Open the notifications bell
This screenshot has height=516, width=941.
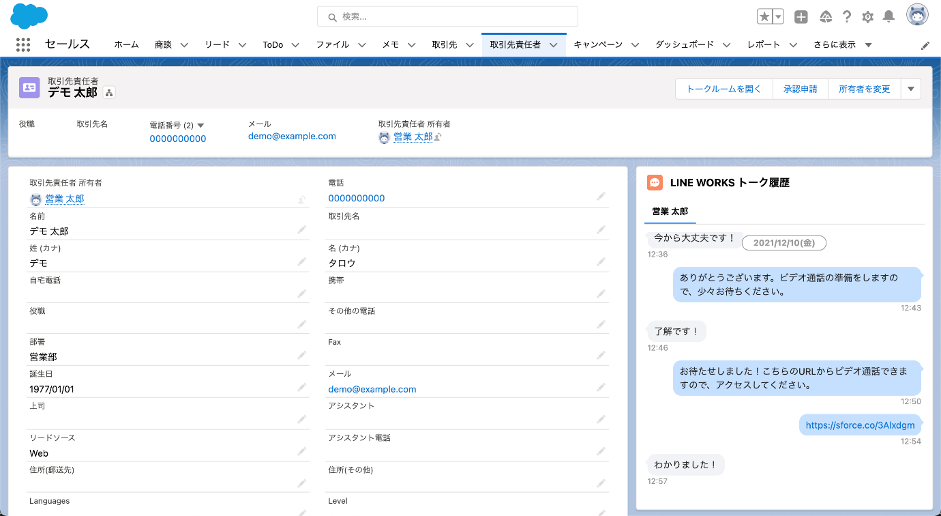[x=889, y=17]
